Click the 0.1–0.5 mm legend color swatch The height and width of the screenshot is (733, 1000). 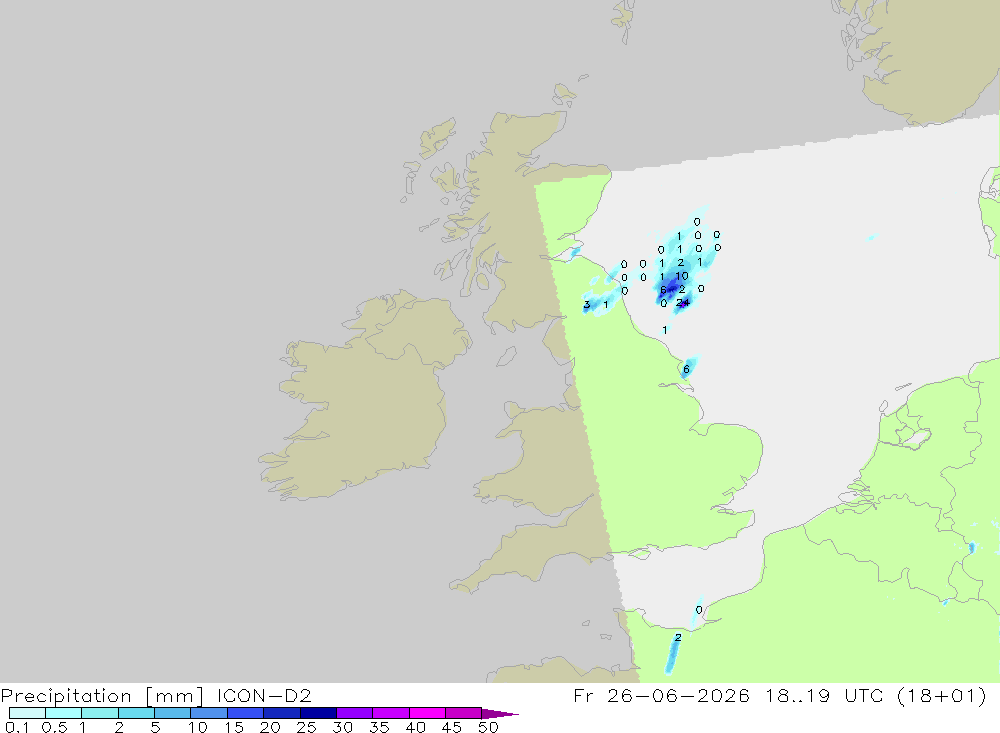(x=27, y=713)
